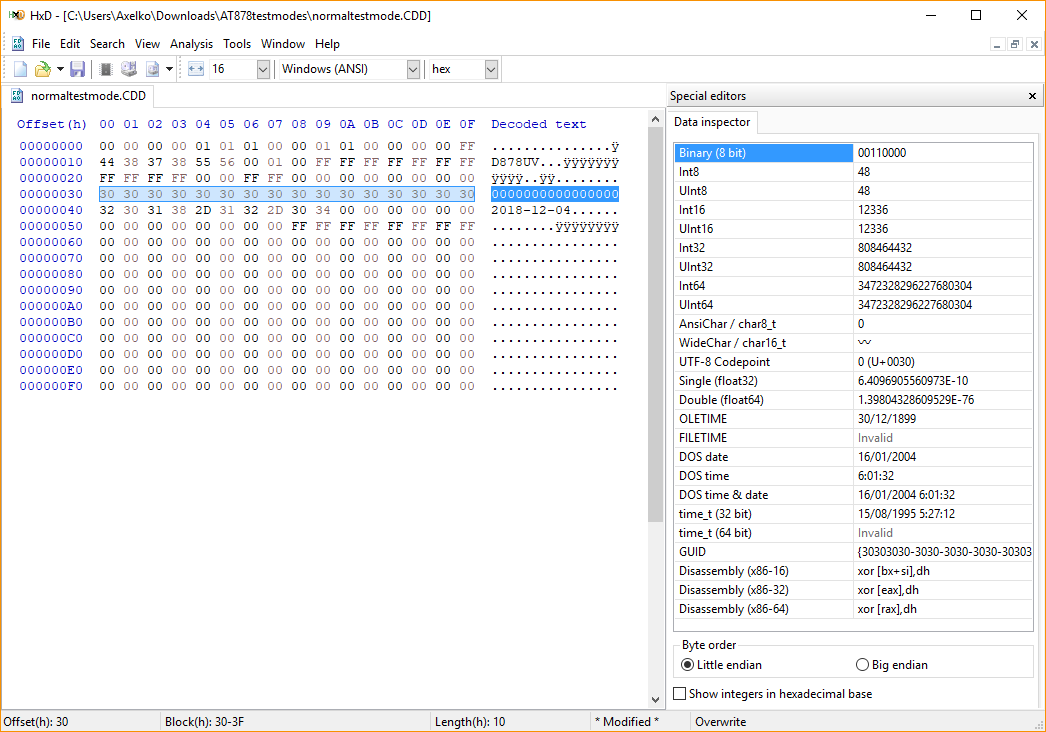The image size is (1046, 732).
Task: Close the Special editors panel
Action: 1032,96
